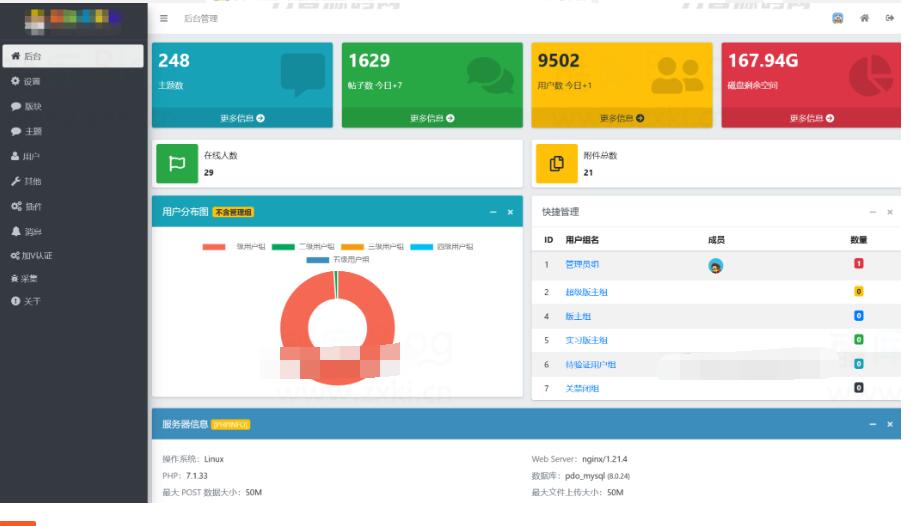This screenshot has height=526, width=911.
Task: Click the 数量 column header
Action: click(858, 240)
